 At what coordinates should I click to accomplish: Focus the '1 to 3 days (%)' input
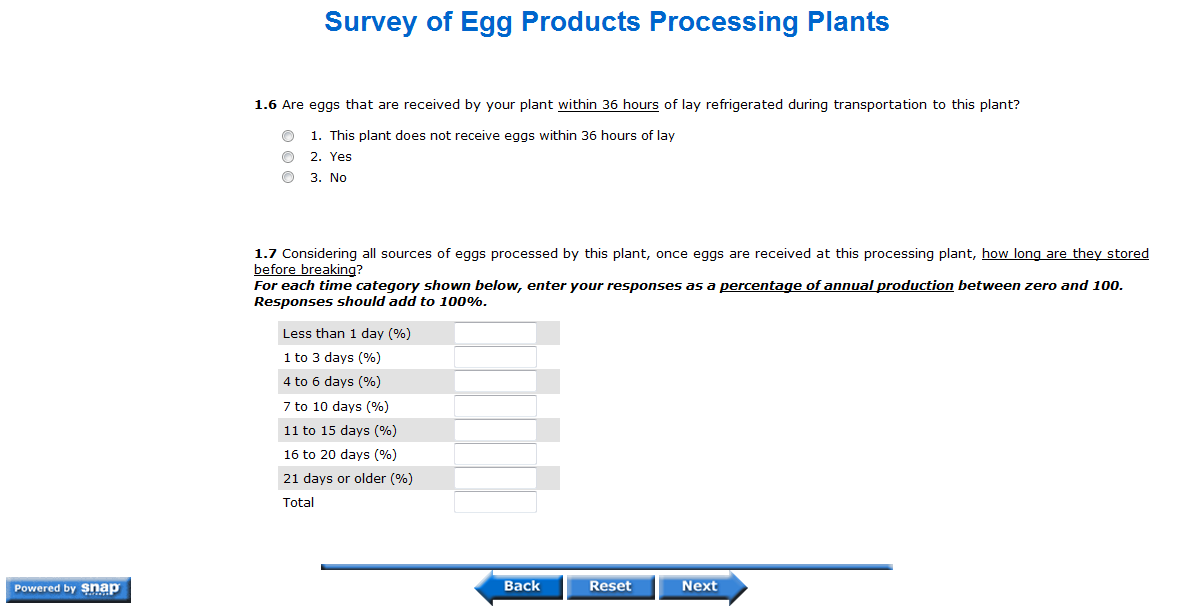pyautogui.click(x=495, y=357)
